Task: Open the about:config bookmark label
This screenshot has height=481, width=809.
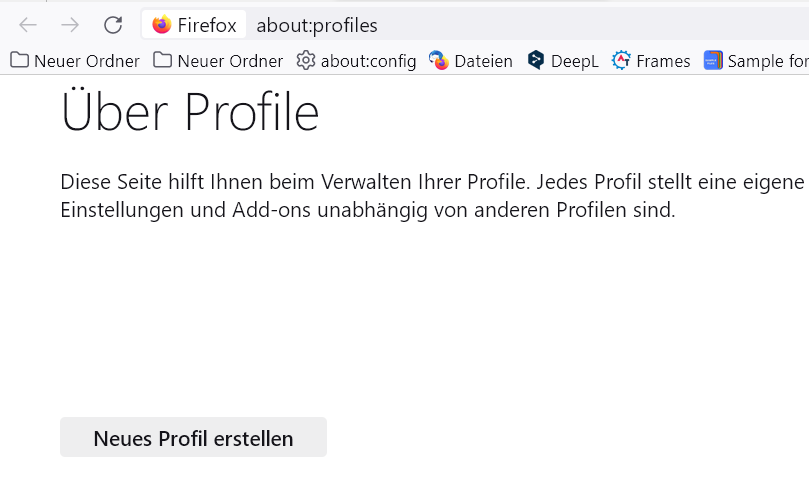Action: [368, 61]
